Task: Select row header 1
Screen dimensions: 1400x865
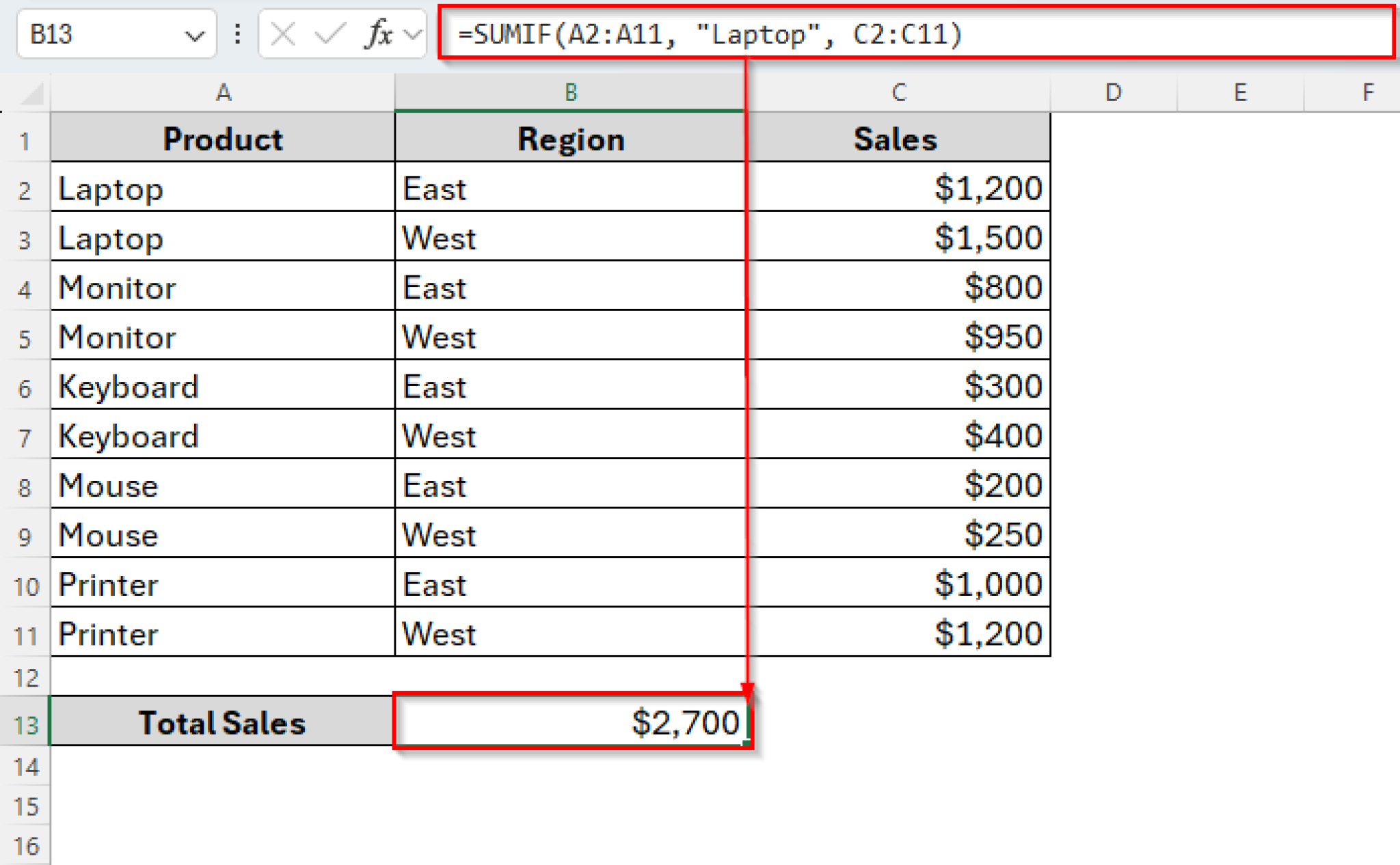Action: [26, 139]
